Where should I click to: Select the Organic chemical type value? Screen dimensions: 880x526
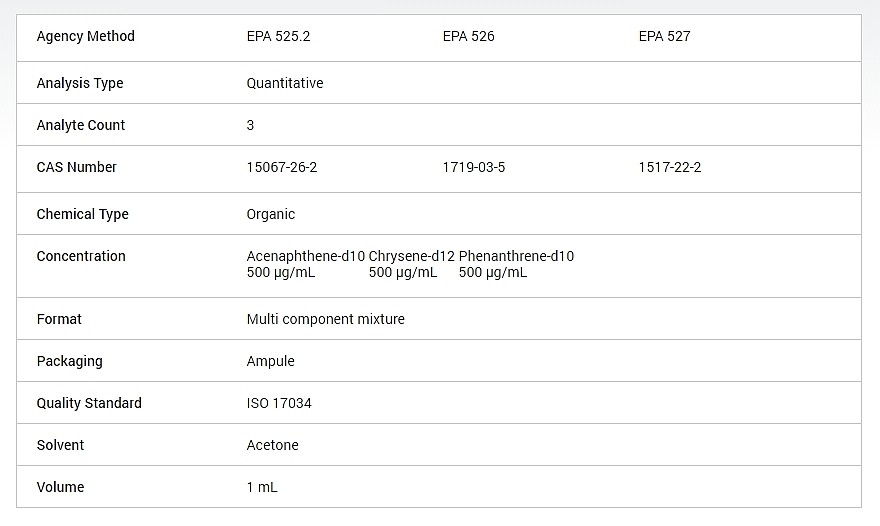[x=271, y=215]
